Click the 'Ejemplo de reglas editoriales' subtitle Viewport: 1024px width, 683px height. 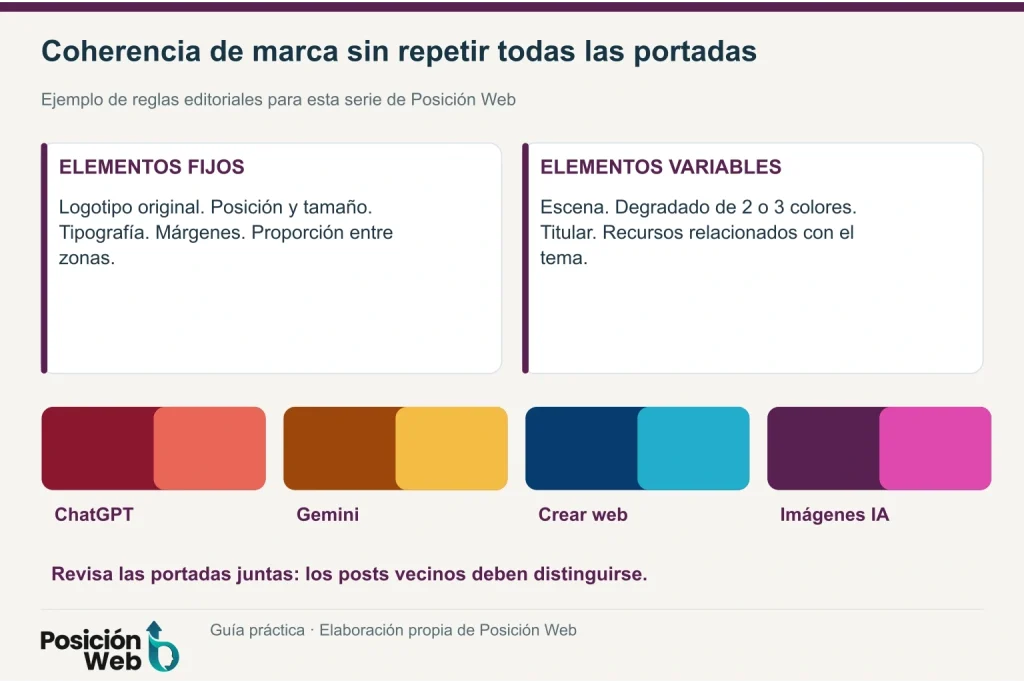pyautogui.click(x=278, y=100)
